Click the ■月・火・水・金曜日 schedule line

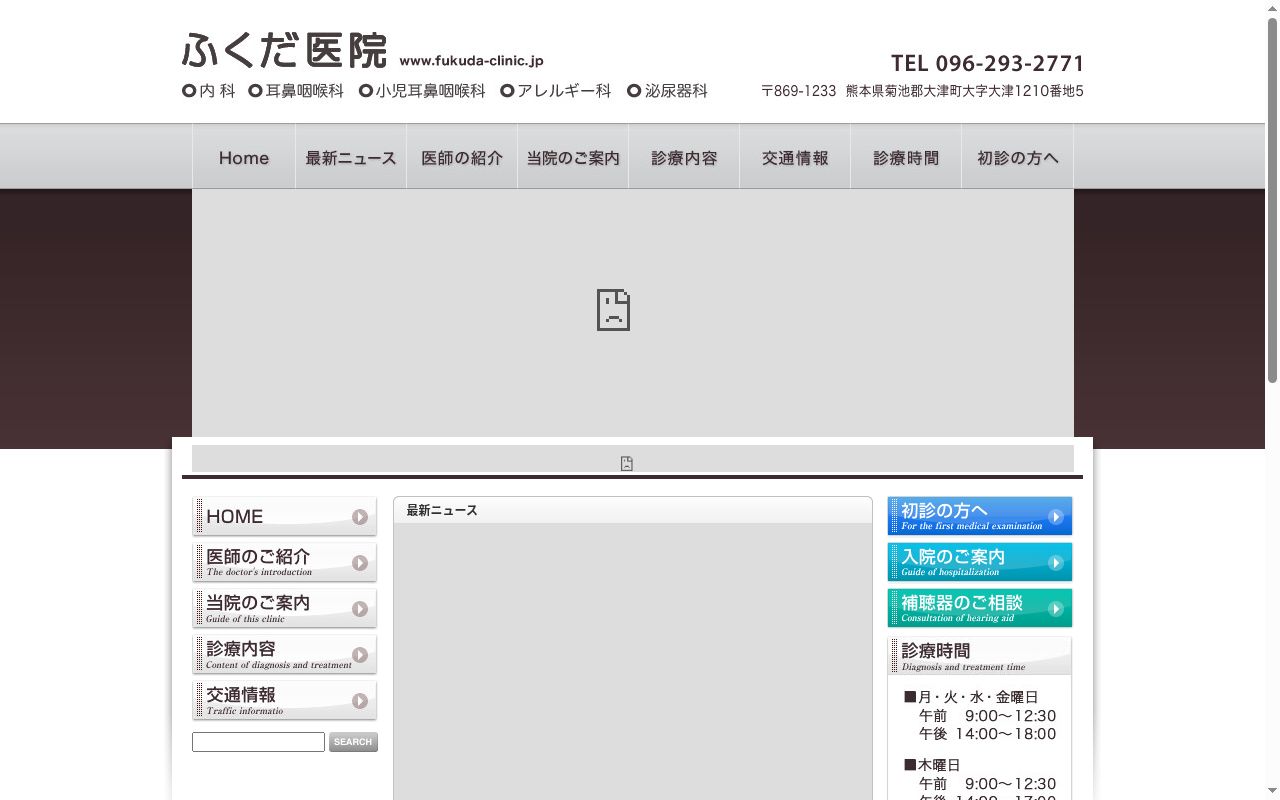coord(971,697)
